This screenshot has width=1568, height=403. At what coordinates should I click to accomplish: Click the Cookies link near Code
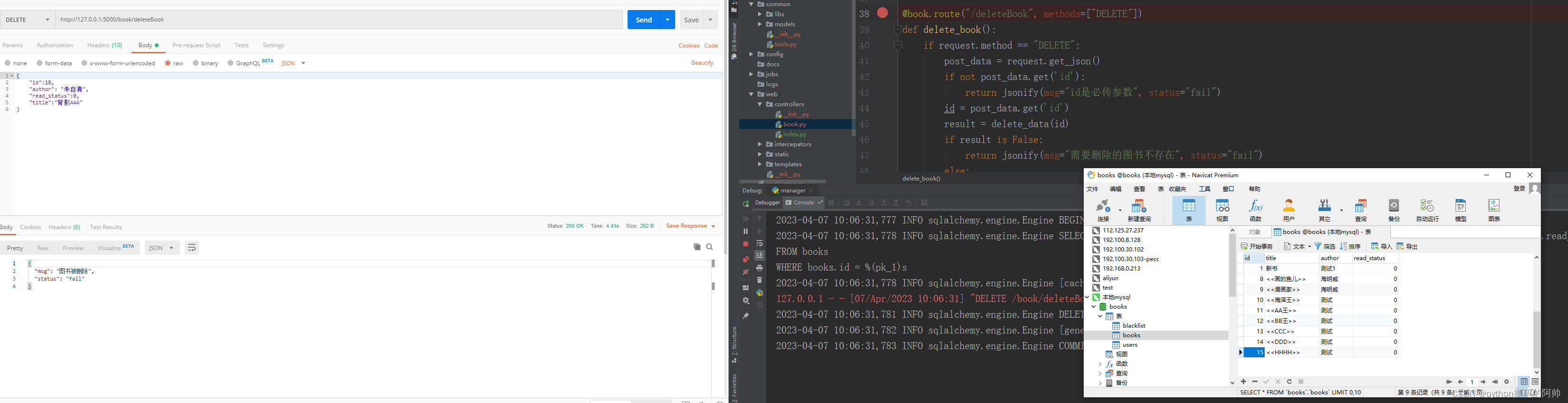coord(689,46)
